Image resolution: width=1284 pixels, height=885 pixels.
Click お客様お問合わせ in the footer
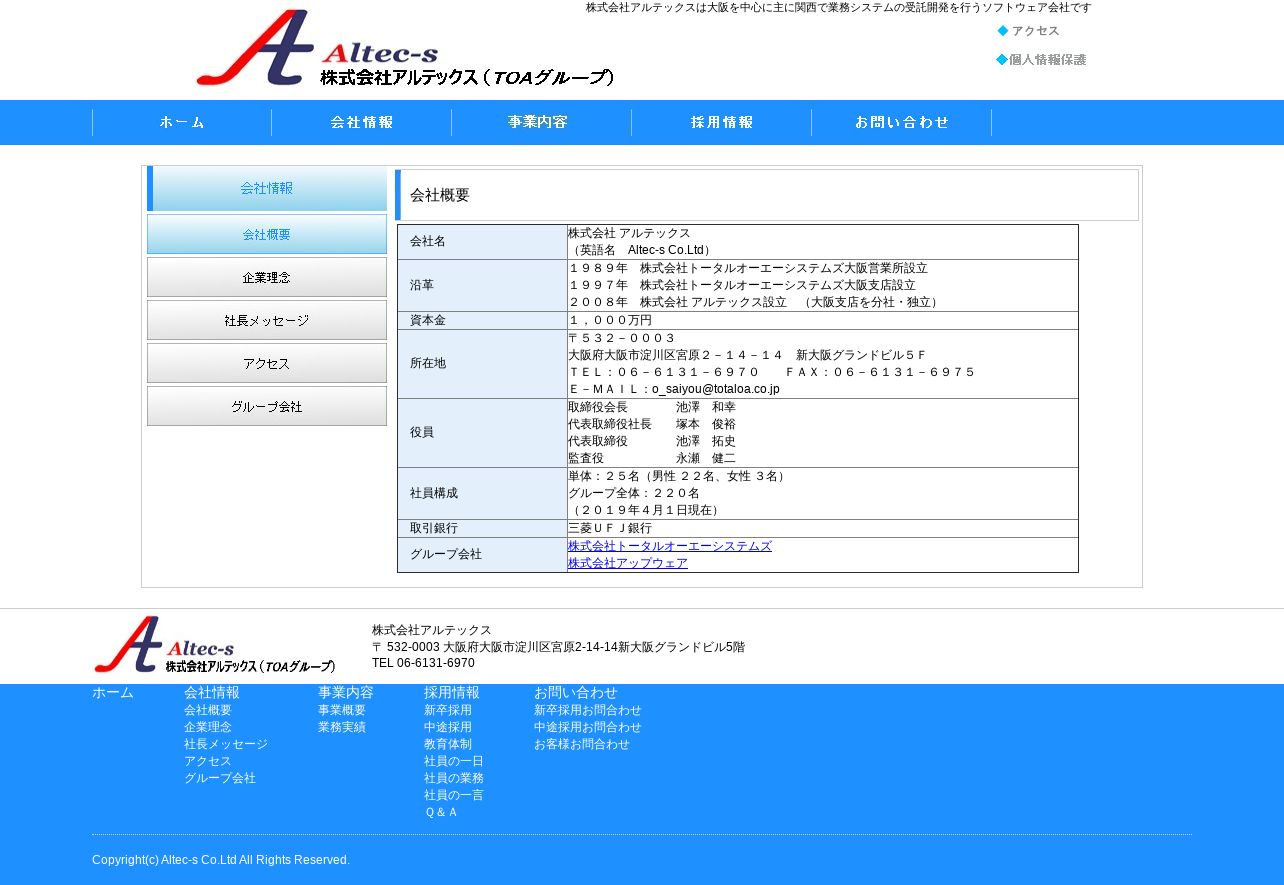pyautogui.click(x=582, y=744)
